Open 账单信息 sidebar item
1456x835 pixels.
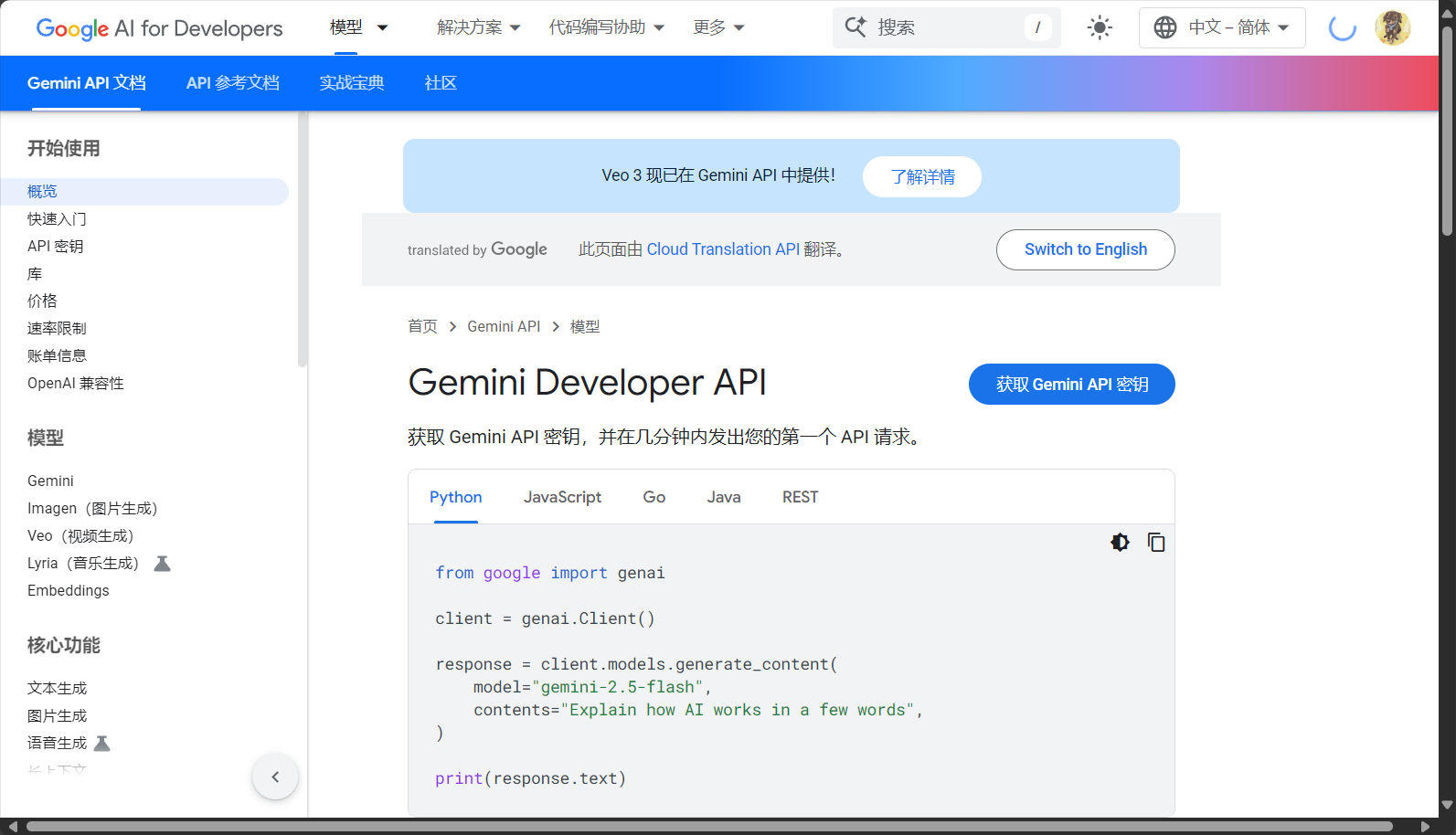(57, 356)
